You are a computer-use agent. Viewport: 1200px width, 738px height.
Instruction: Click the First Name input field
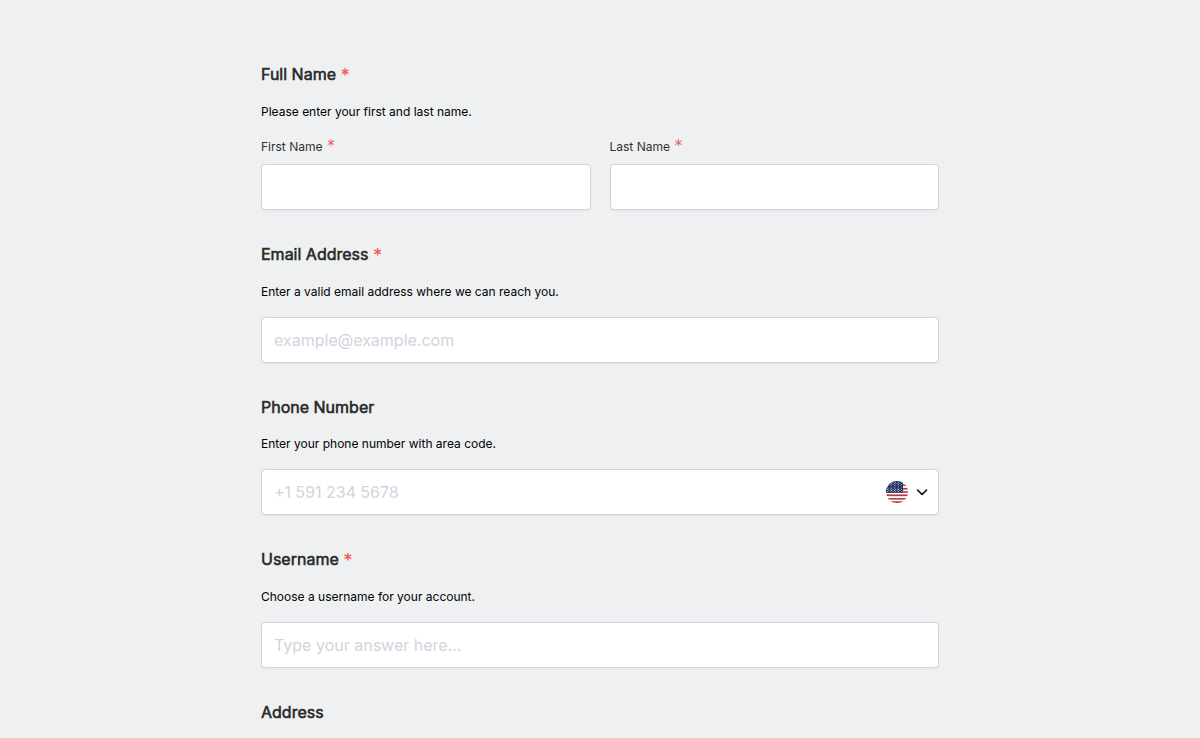(x=425, y=187)
